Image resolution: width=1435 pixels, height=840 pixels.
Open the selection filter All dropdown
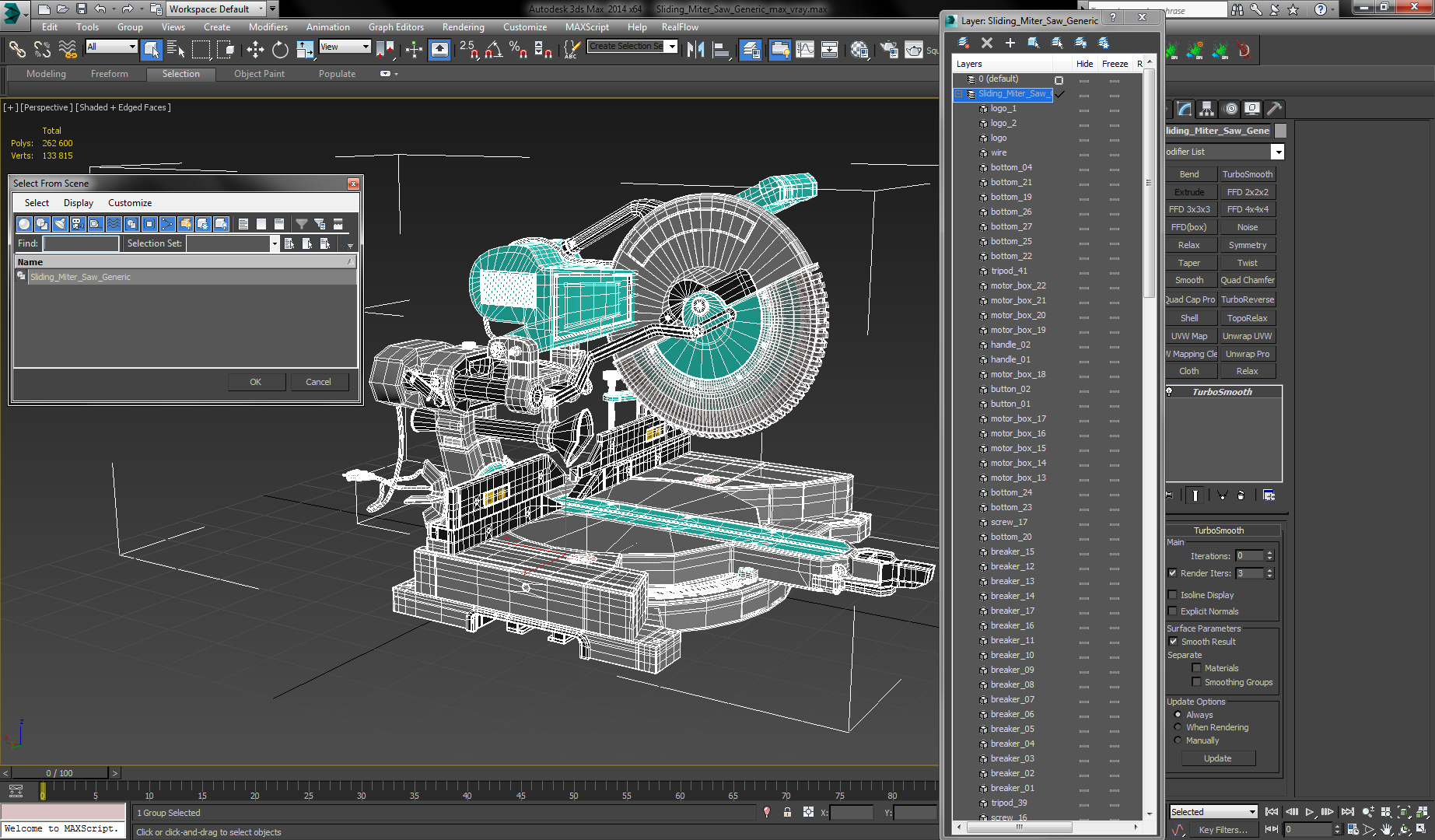pyautogui.click(x=111, y=47)
